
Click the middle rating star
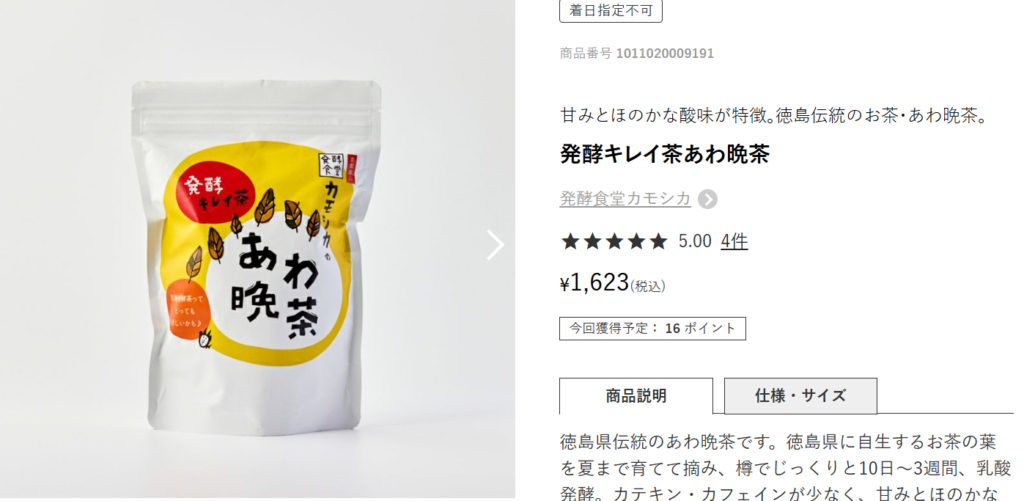pyautogui.click(x=615, y=242)
